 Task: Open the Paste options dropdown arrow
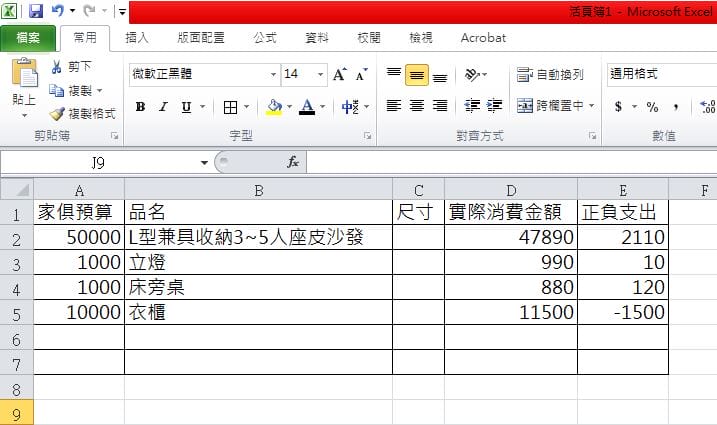(x=24, y=116)
